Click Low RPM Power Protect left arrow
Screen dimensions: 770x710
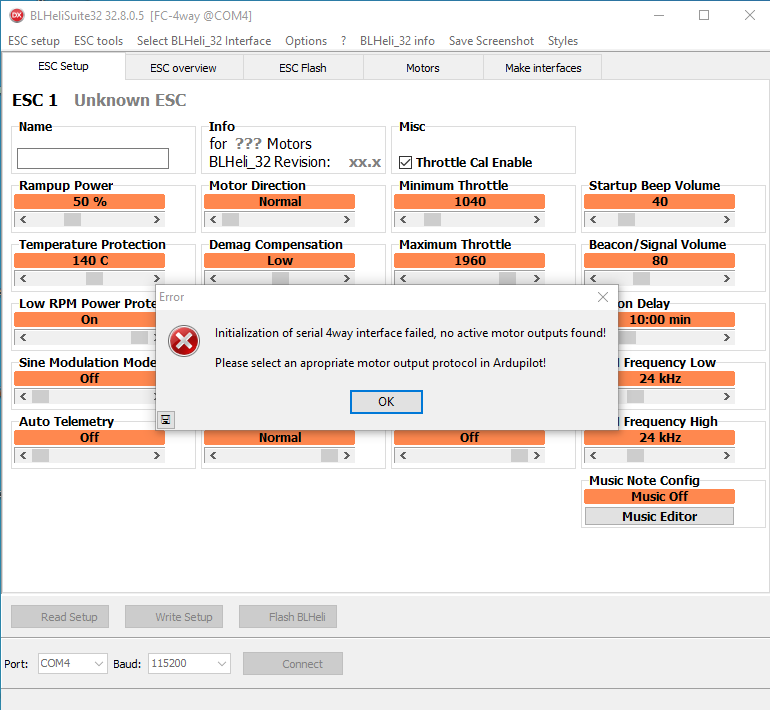[23, 337]
